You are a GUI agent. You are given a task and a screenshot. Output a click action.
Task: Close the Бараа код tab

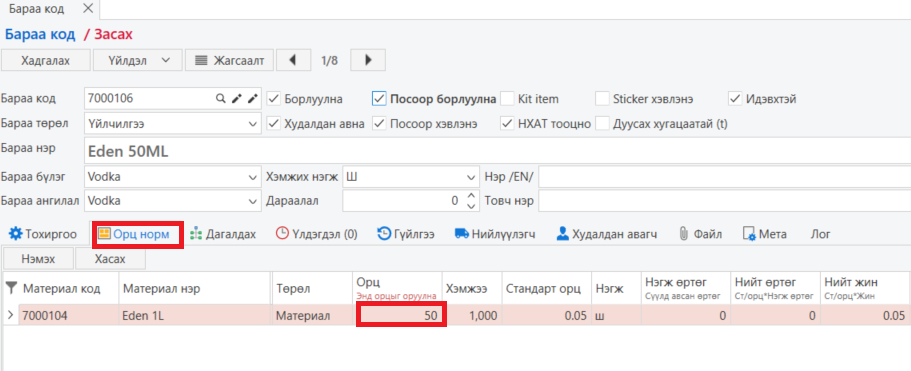point(88,9)
